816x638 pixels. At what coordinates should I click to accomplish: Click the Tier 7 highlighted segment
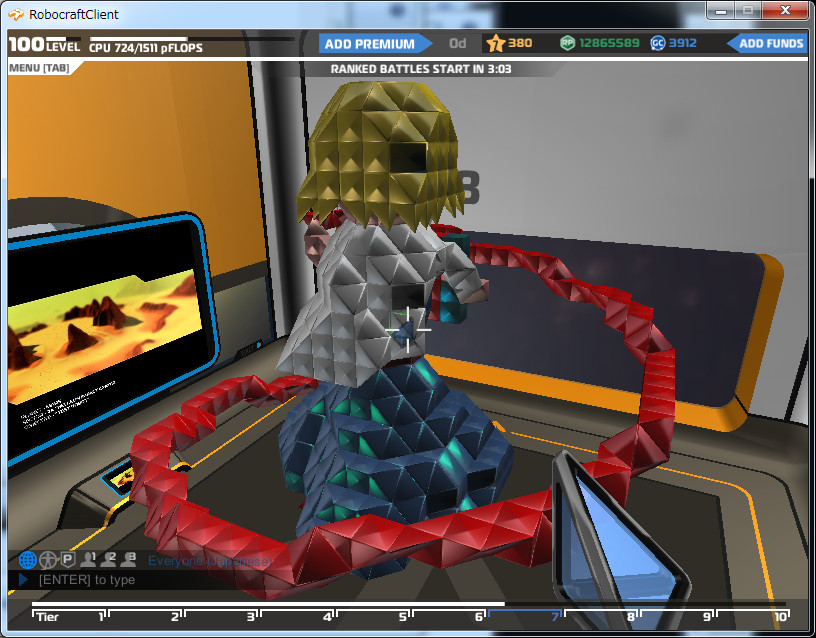(x=525, y=616)
